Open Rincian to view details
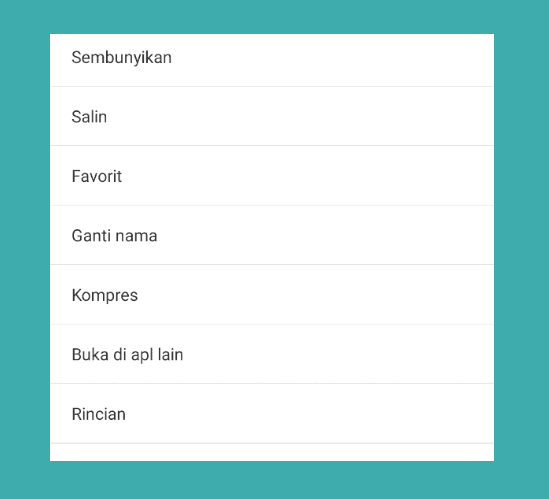The width and height of the screenshot is (549, 499). coord(272,414)
